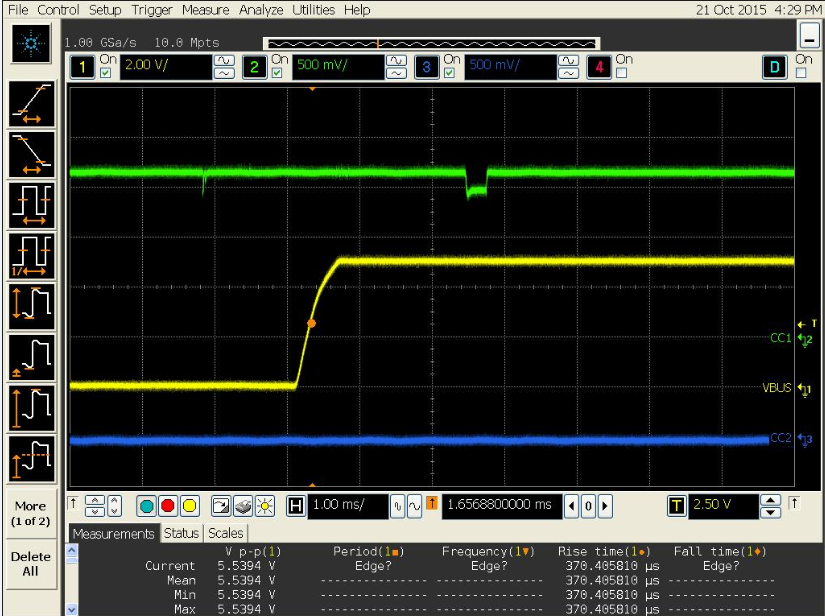Increase the trigger level up arrow
This screenshot has height=616, width=825.
(x=771, y=500)
